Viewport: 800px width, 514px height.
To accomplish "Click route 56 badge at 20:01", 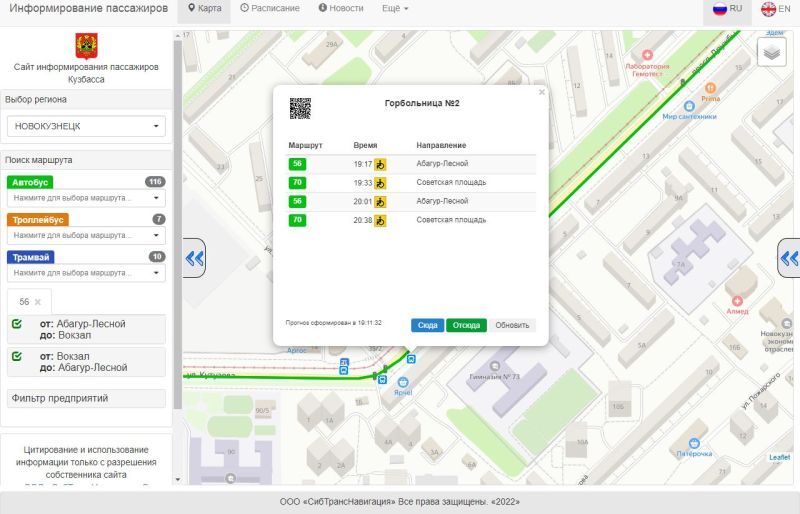I will 297,201.
